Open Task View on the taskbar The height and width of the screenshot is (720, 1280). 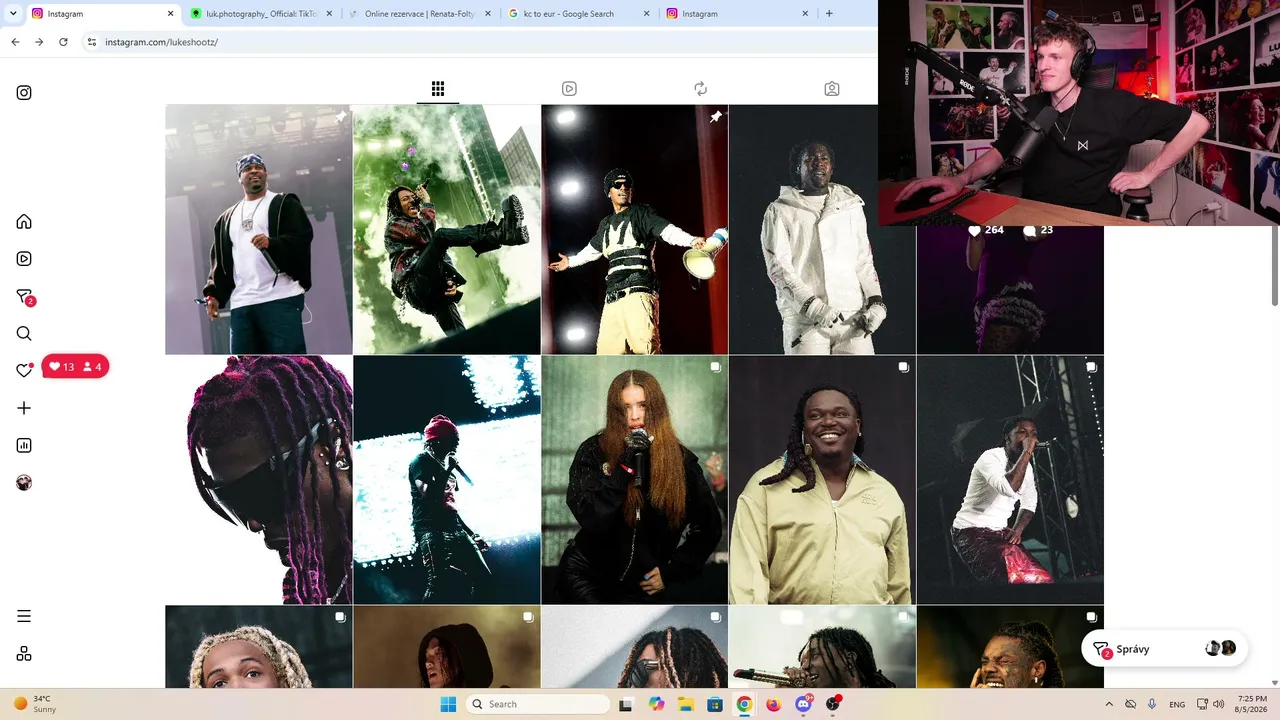pos(626,704)
